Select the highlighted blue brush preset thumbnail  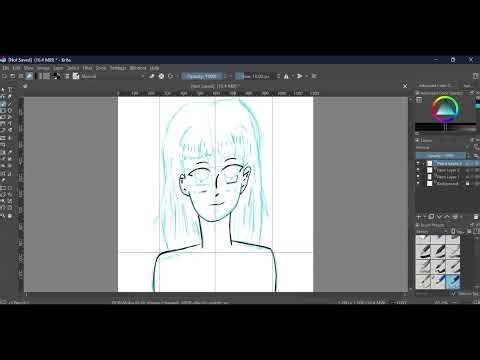[x=452, y=282]
